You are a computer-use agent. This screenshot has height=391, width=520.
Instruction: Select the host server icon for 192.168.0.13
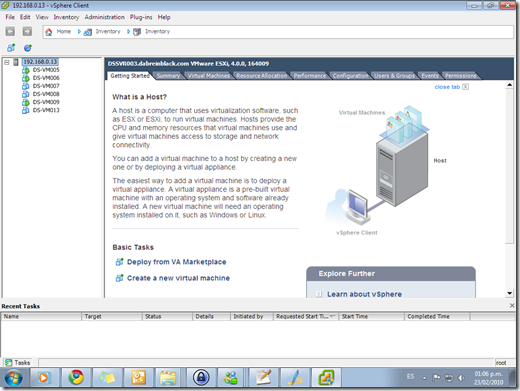tap(16, 62)
